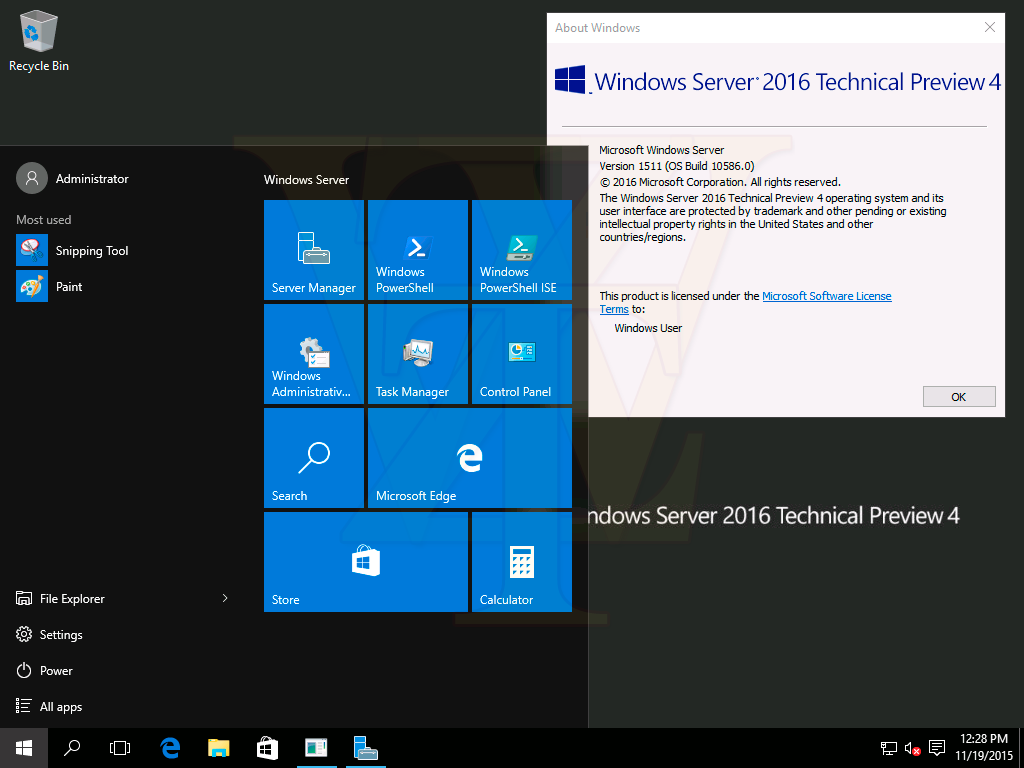Open the Windows PowerShell ISE tile
Image resolution: width=1024 pixels, height=768 pixels.
pos(522,250)
